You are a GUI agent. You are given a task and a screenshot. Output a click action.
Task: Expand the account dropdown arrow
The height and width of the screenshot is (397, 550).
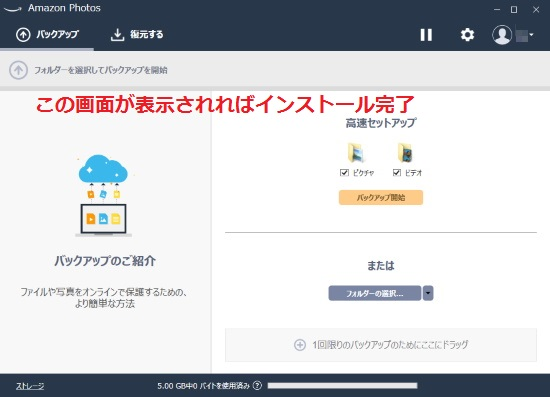click(x=531, y=35)
